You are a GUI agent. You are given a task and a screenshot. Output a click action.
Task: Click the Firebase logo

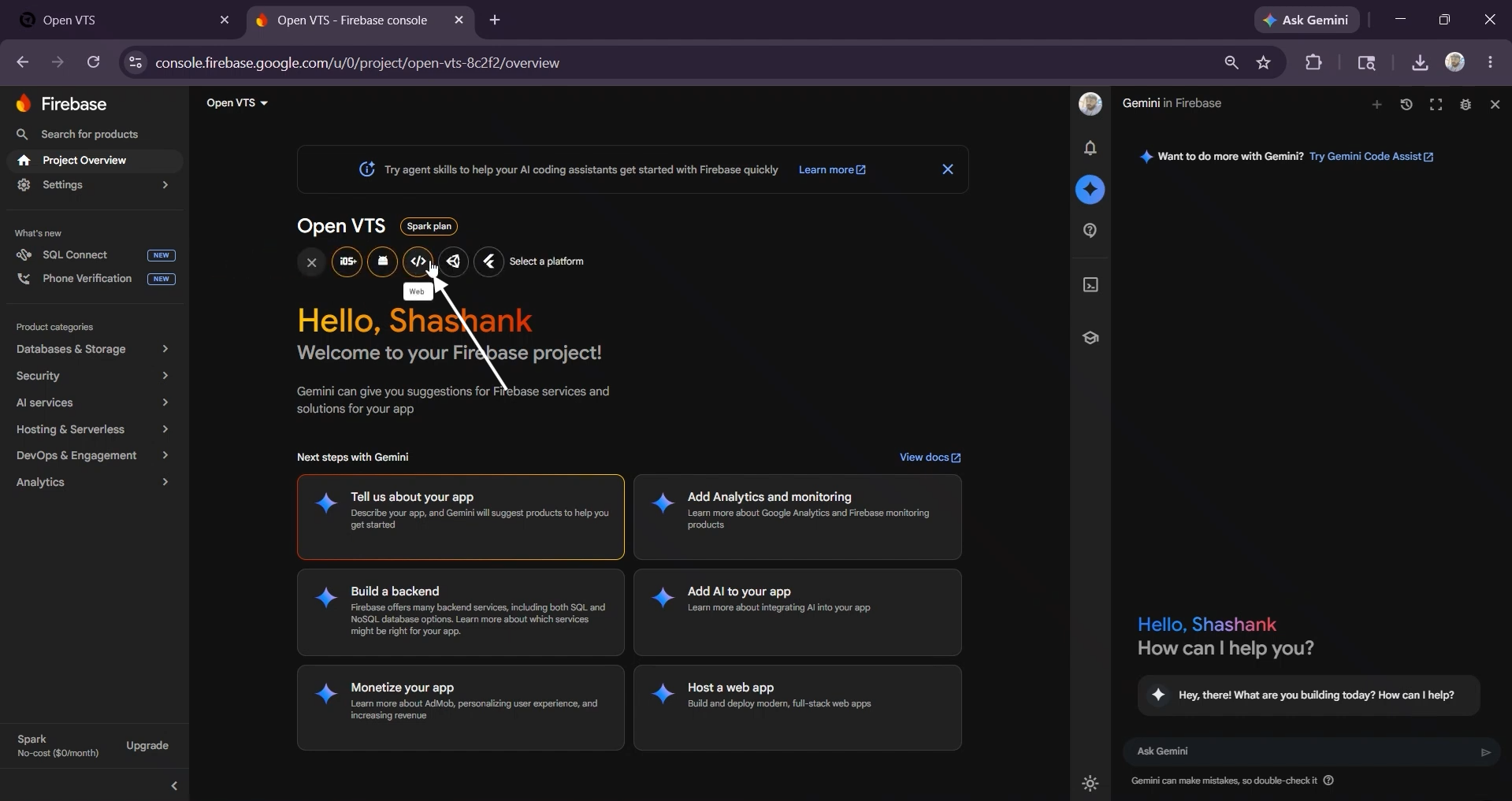[61, 104]
